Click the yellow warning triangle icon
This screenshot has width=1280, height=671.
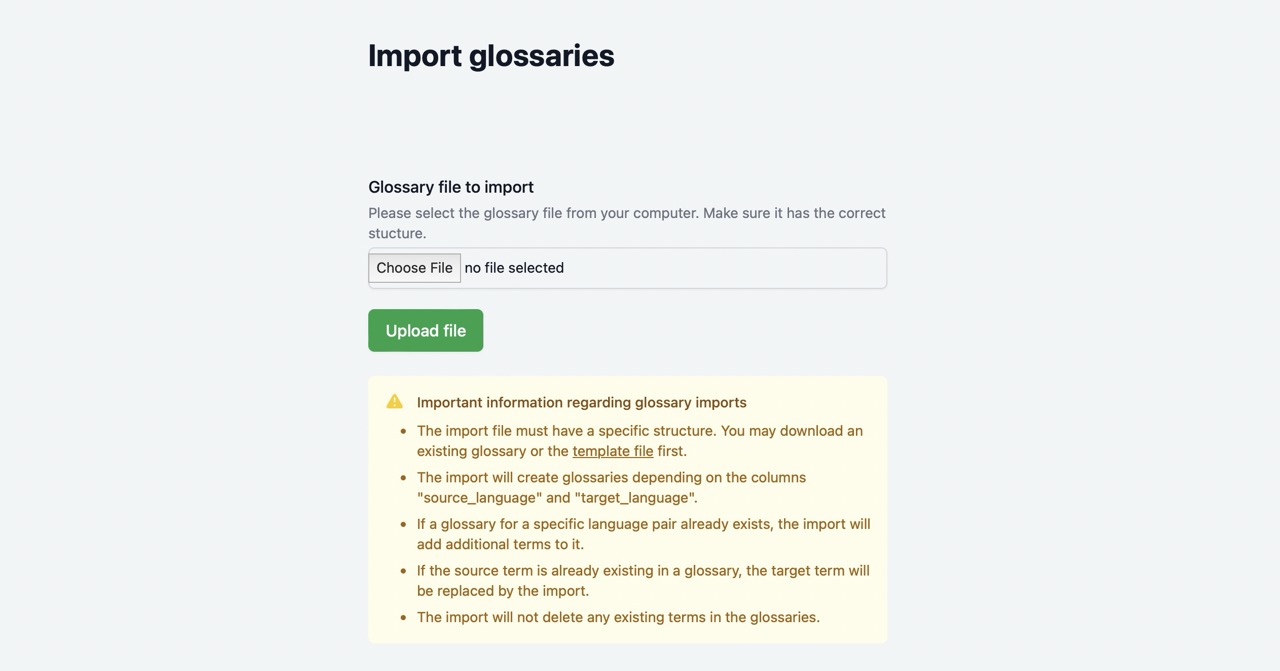pyautogui.click(x=394, y=400)
